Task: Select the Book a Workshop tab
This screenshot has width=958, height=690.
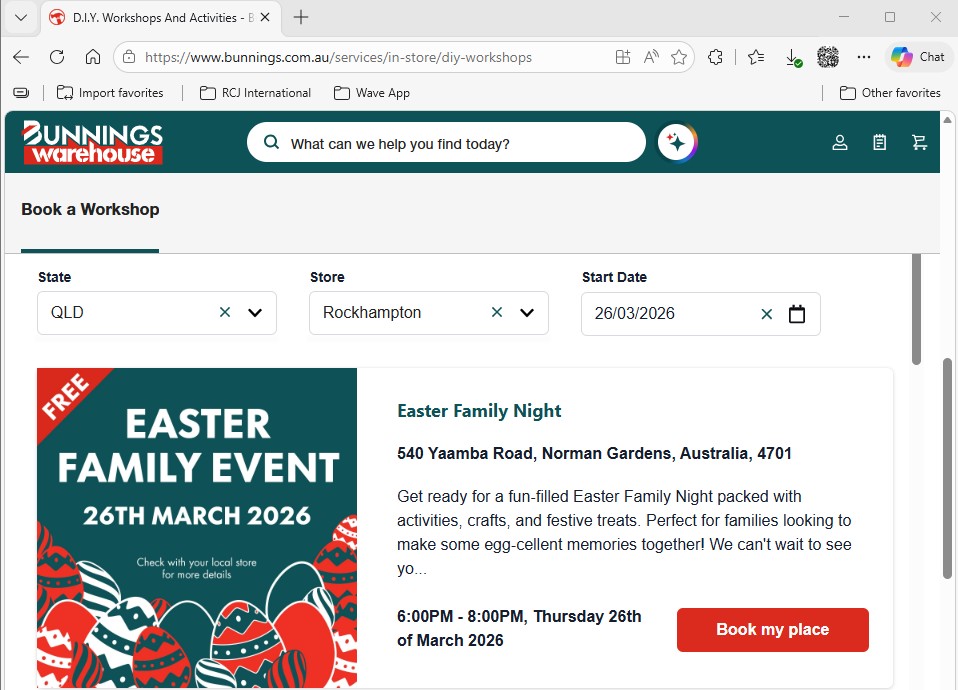Action: coord(90,210)
